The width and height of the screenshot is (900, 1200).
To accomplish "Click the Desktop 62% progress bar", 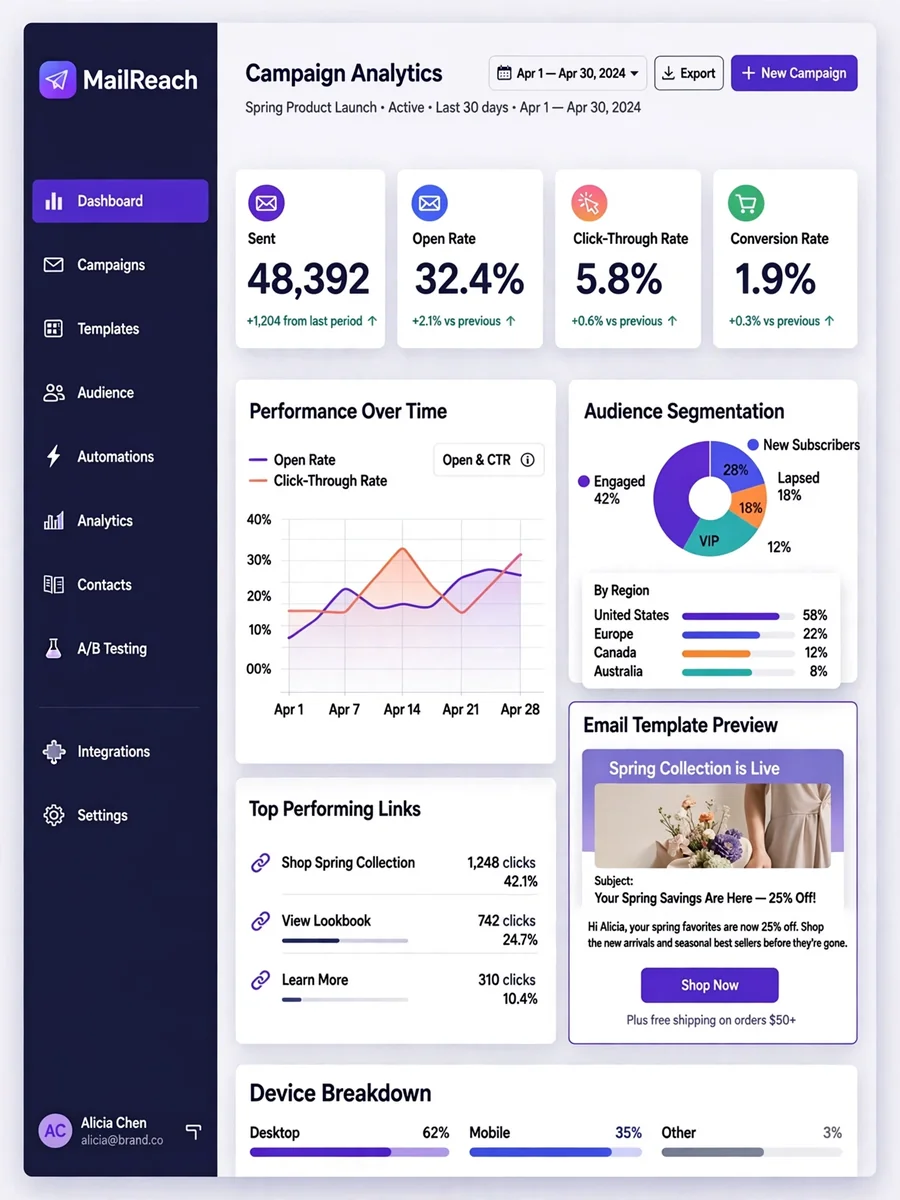I will (349, 1152).
